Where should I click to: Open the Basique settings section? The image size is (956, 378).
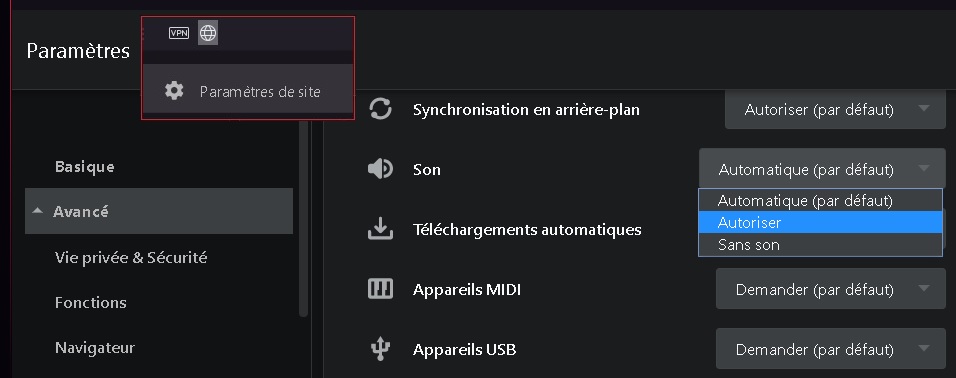[85, 166]
